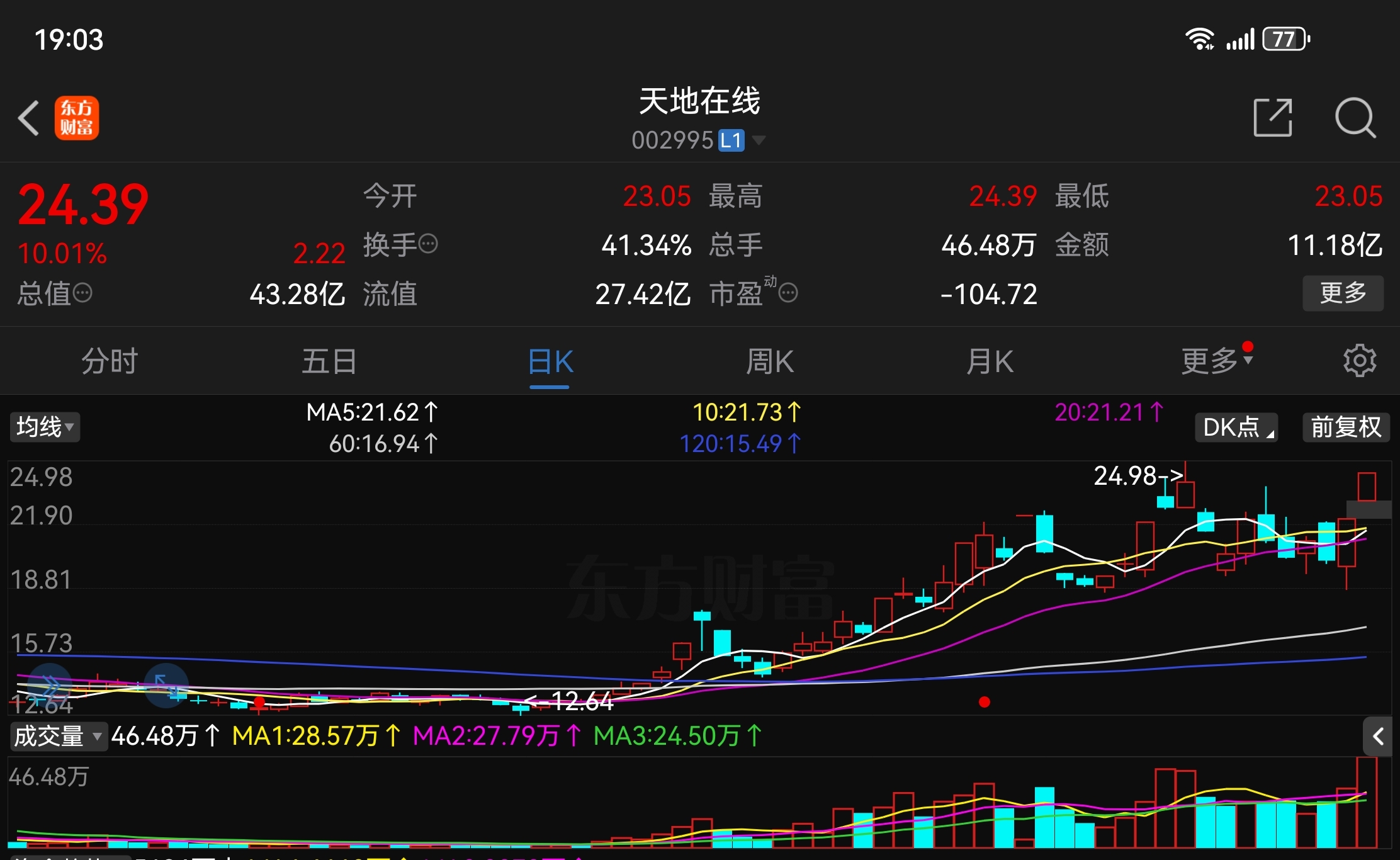Screen dimensions: 1400x860
Task: Tap info icon next to 换手
Action: [x=428, y=244]
